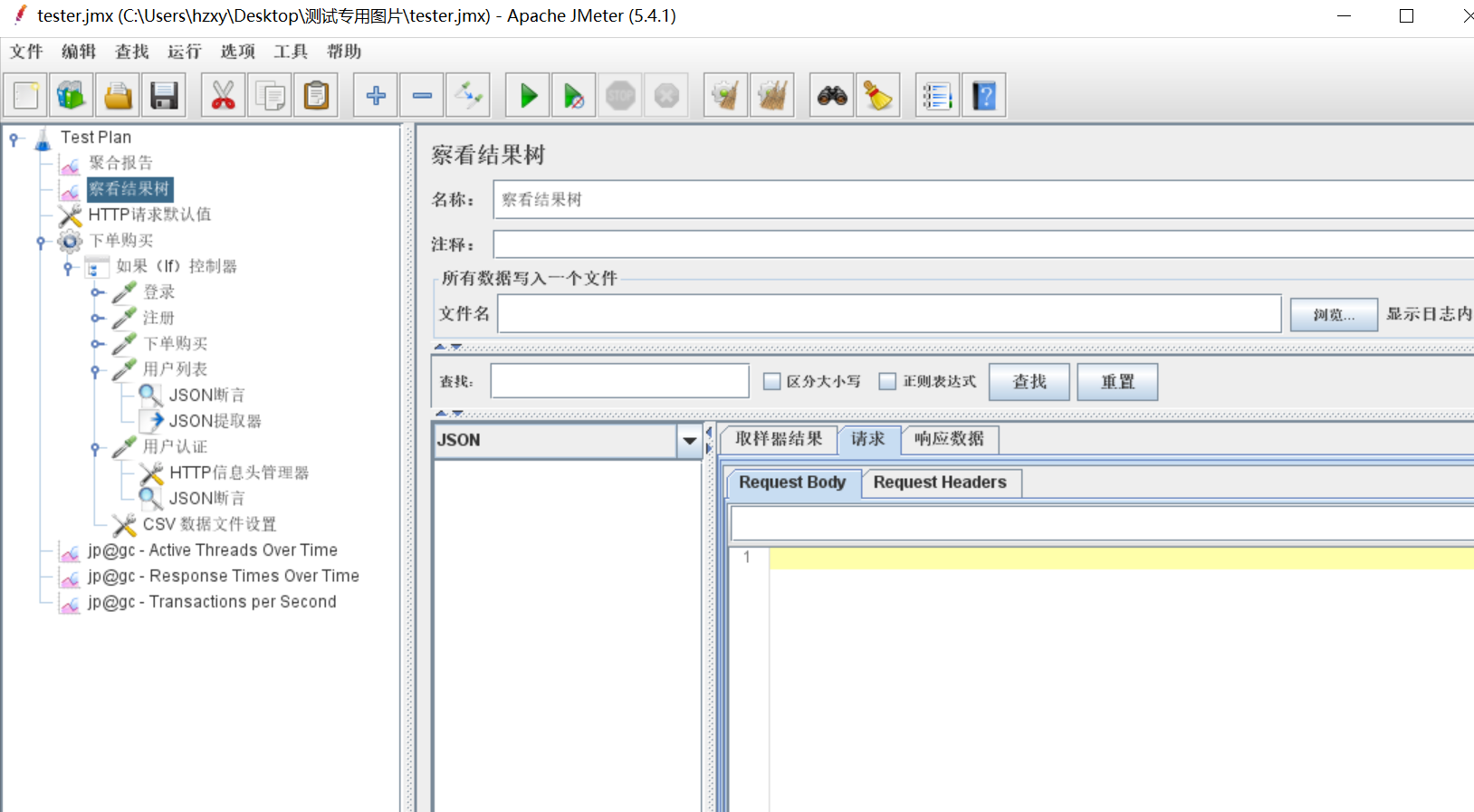This screenshot has height=812, width=1474.
Task: Select the 用户列表 sampler in tree
Action: point(175,369)
